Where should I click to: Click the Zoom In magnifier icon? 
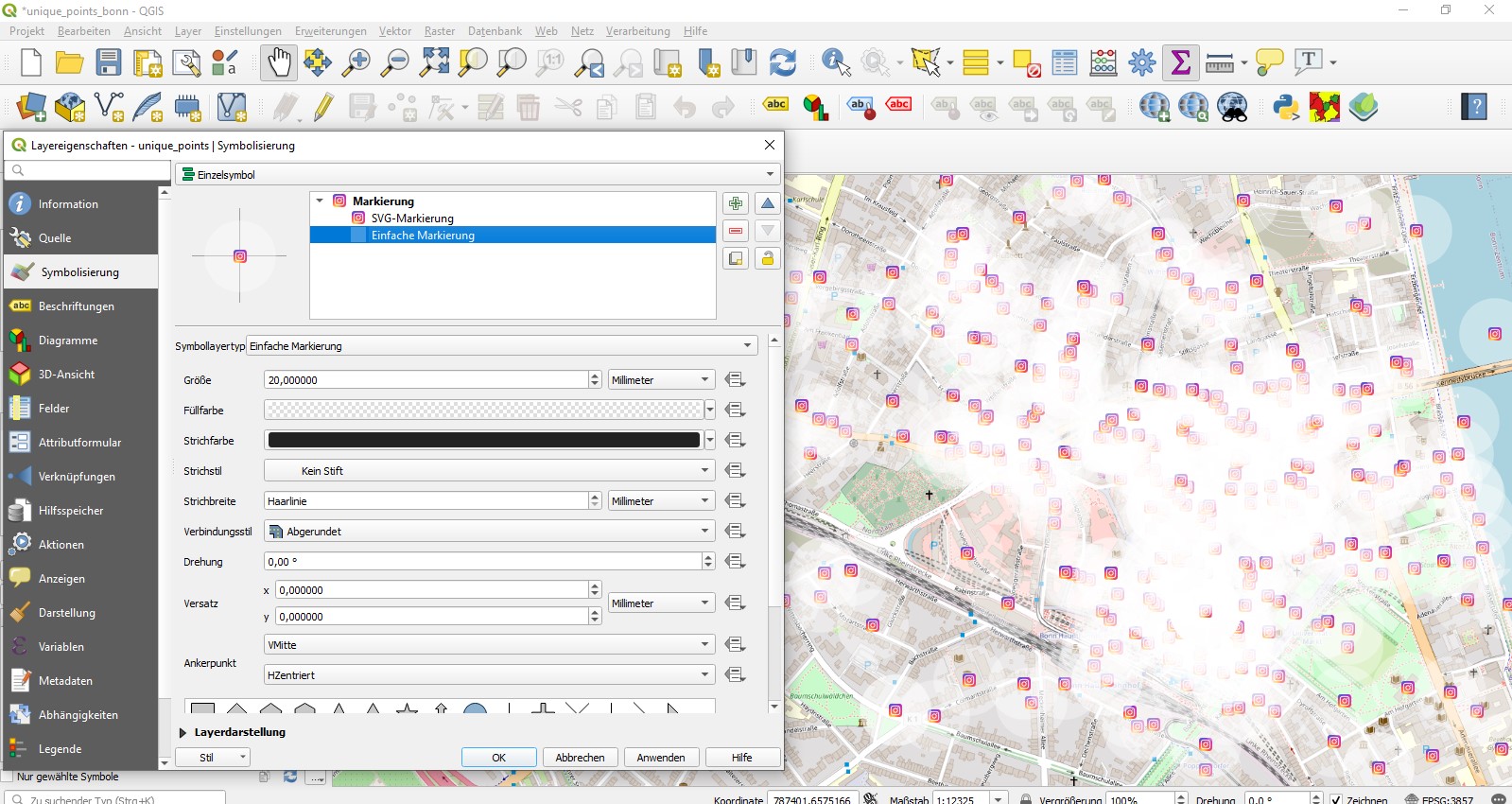coord(356,62)
